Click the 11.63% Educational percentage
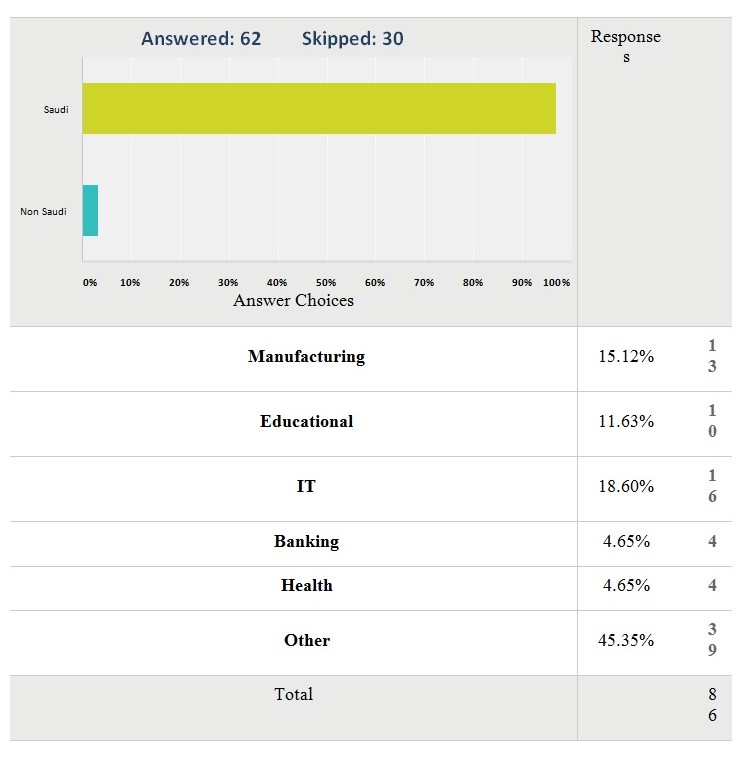 click(x=626, y=421)
